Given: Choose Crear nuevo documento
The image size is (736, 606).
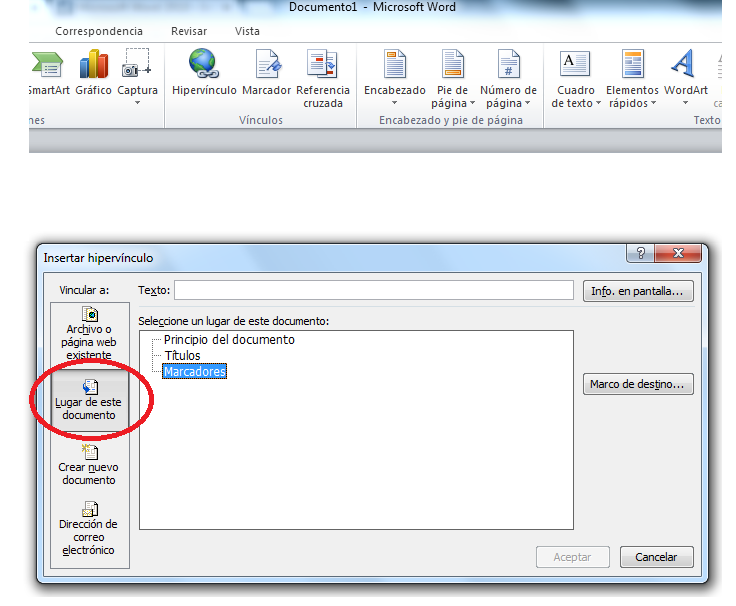Looking at the screenshot, I should click(89, 465).
